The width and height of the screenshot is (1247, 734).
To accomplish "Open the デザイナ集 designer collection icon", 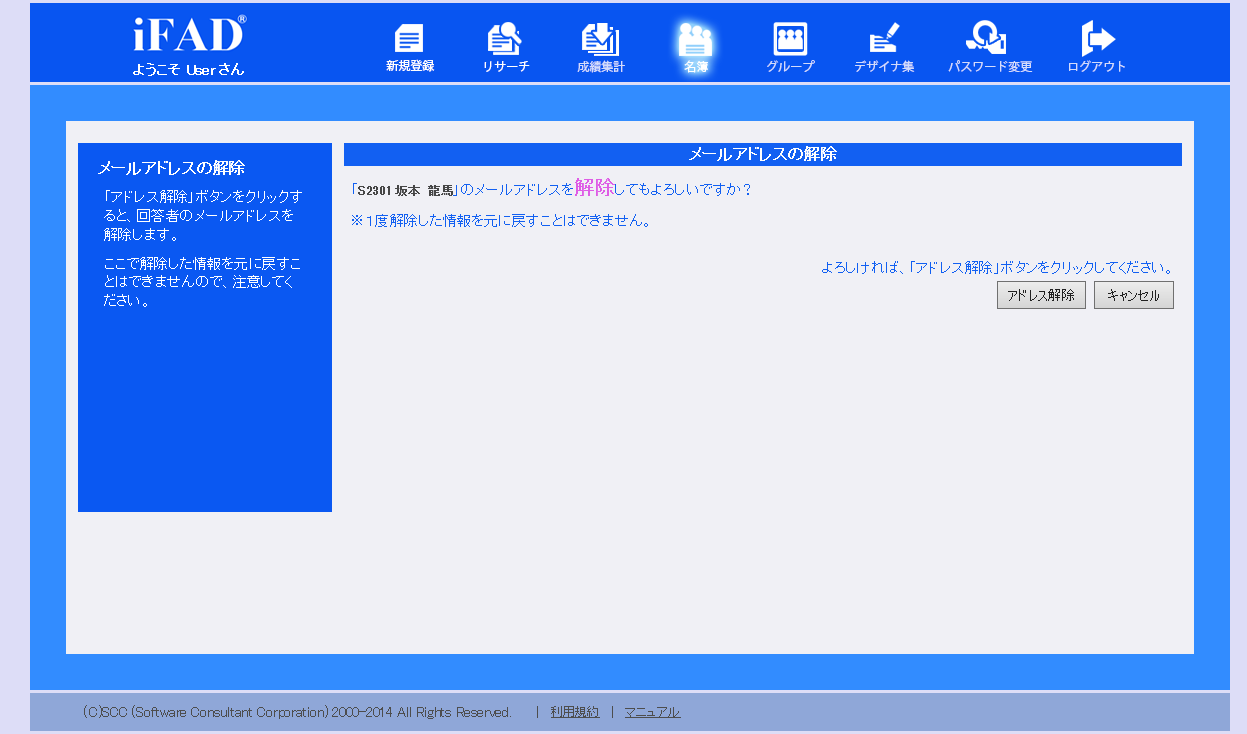I will (x=884, y=47).
